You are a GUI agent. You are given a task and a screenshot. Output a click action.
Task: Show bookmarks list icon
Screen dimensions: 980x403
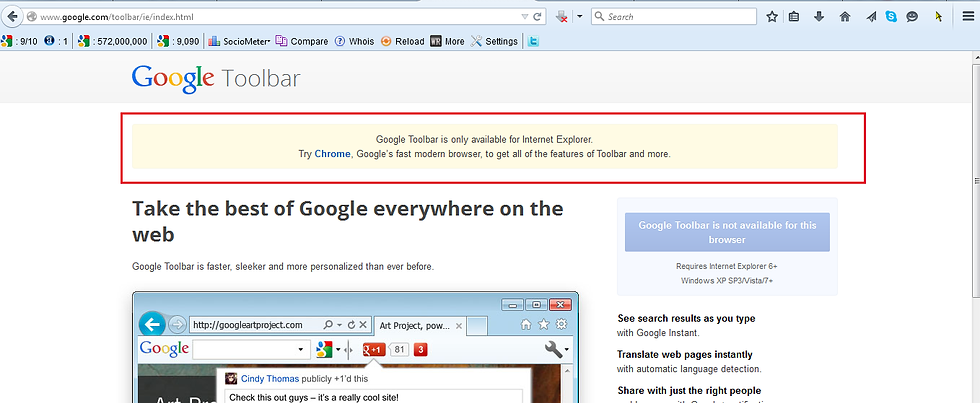pyautogui.click(x=794, y=17)
